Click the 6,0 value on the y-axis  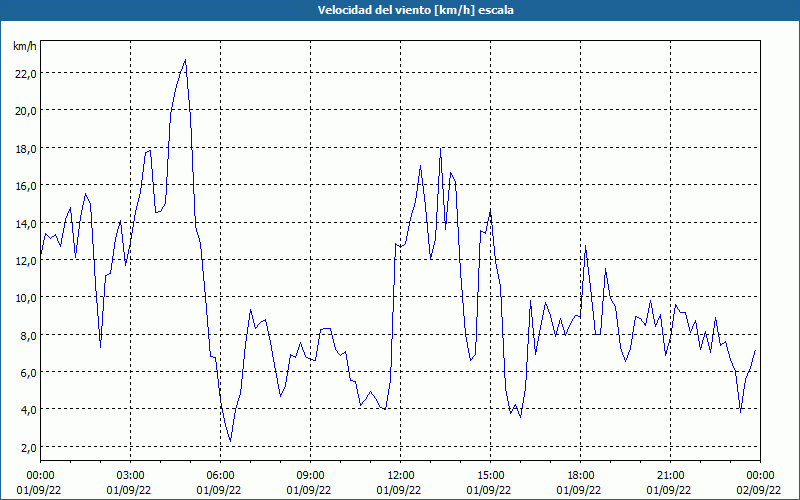click(x=28, y=372)
